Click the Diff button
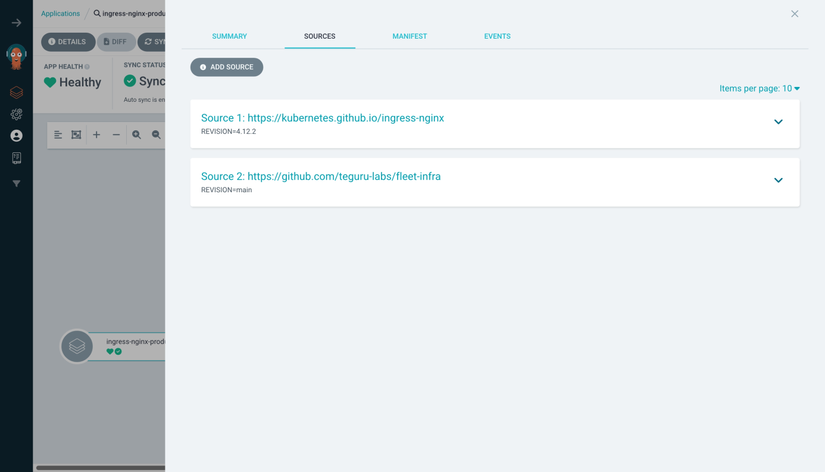This screenshot has height=472, width=825. [x=116, y=42]
